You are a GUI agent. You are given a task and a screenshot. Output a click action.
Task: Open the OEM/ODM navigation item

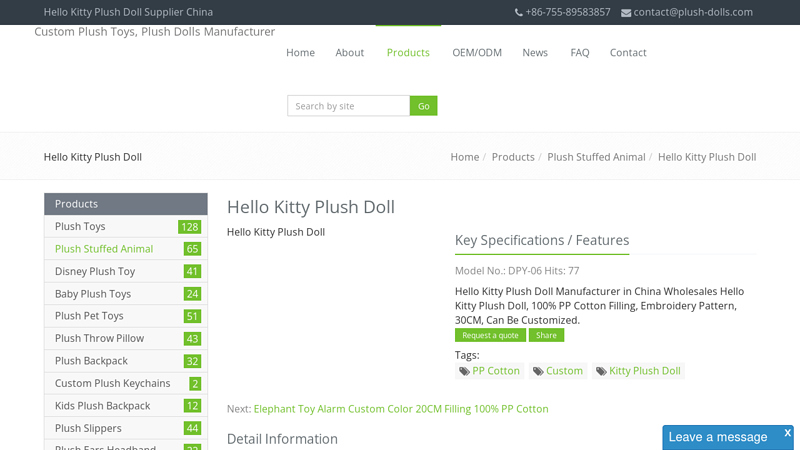(x=476, y=53)
